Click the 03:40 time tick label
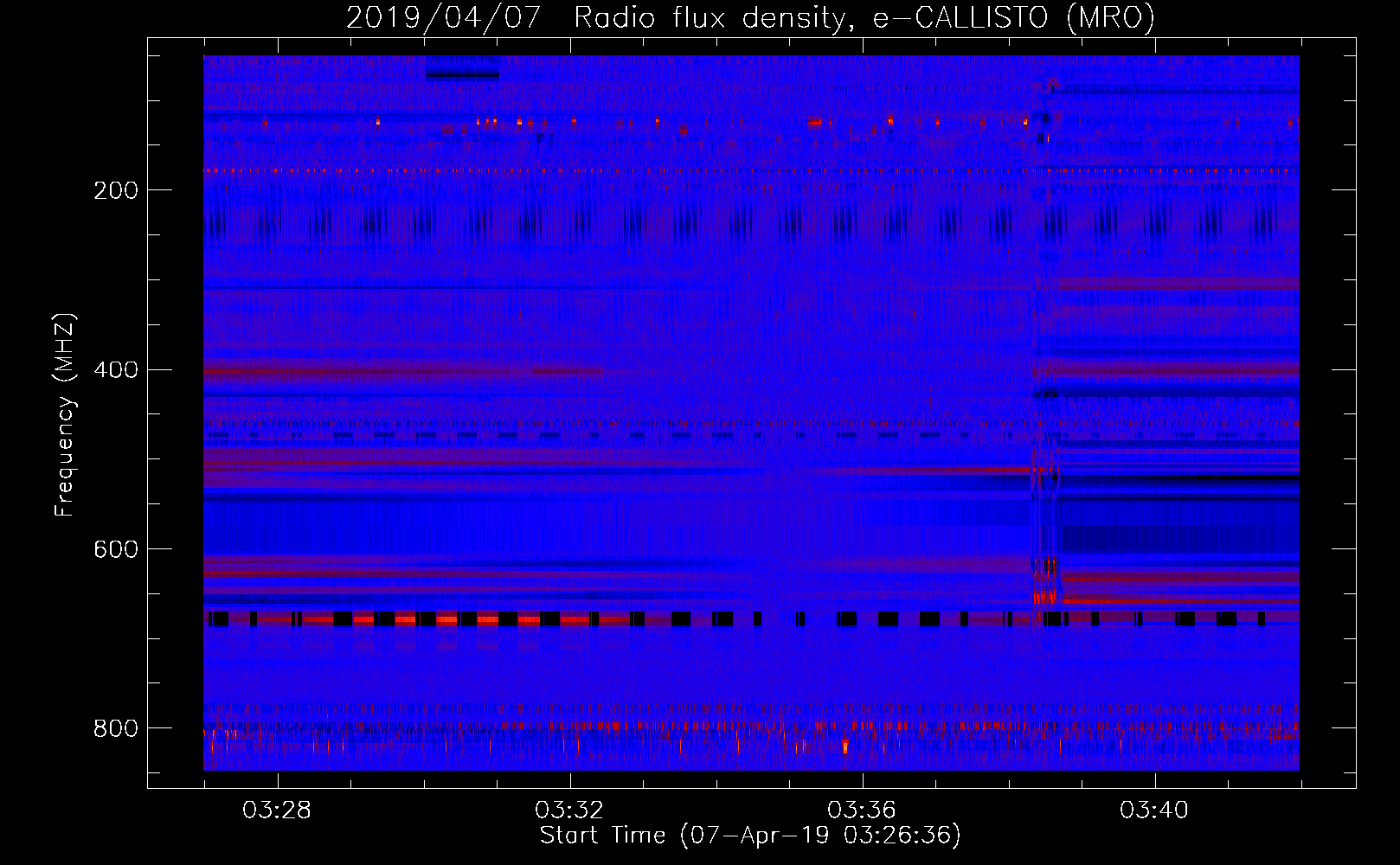Viewport: 1400px width, 865px height. pos(1154,811)
